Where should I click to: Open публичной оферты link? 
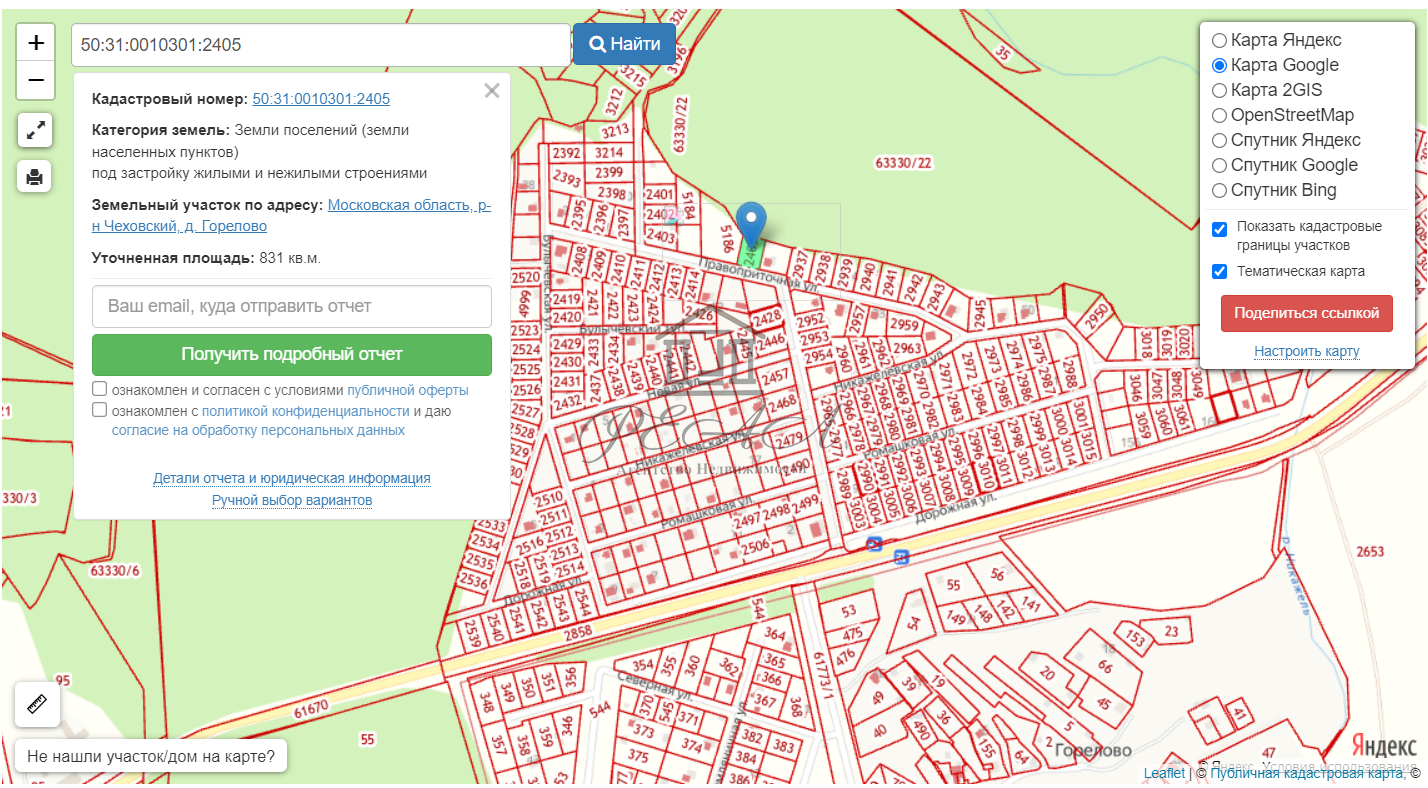[408, 390]
